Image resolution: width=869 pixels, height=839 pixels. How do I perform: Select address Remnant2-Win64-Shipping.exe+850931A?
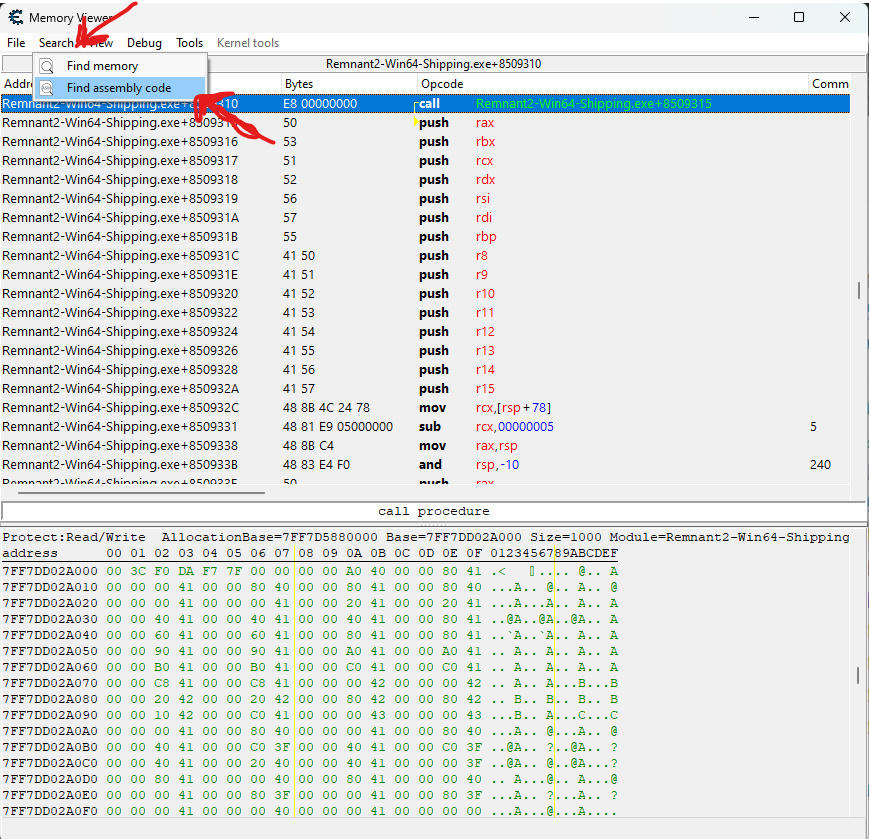coord(120,217)
